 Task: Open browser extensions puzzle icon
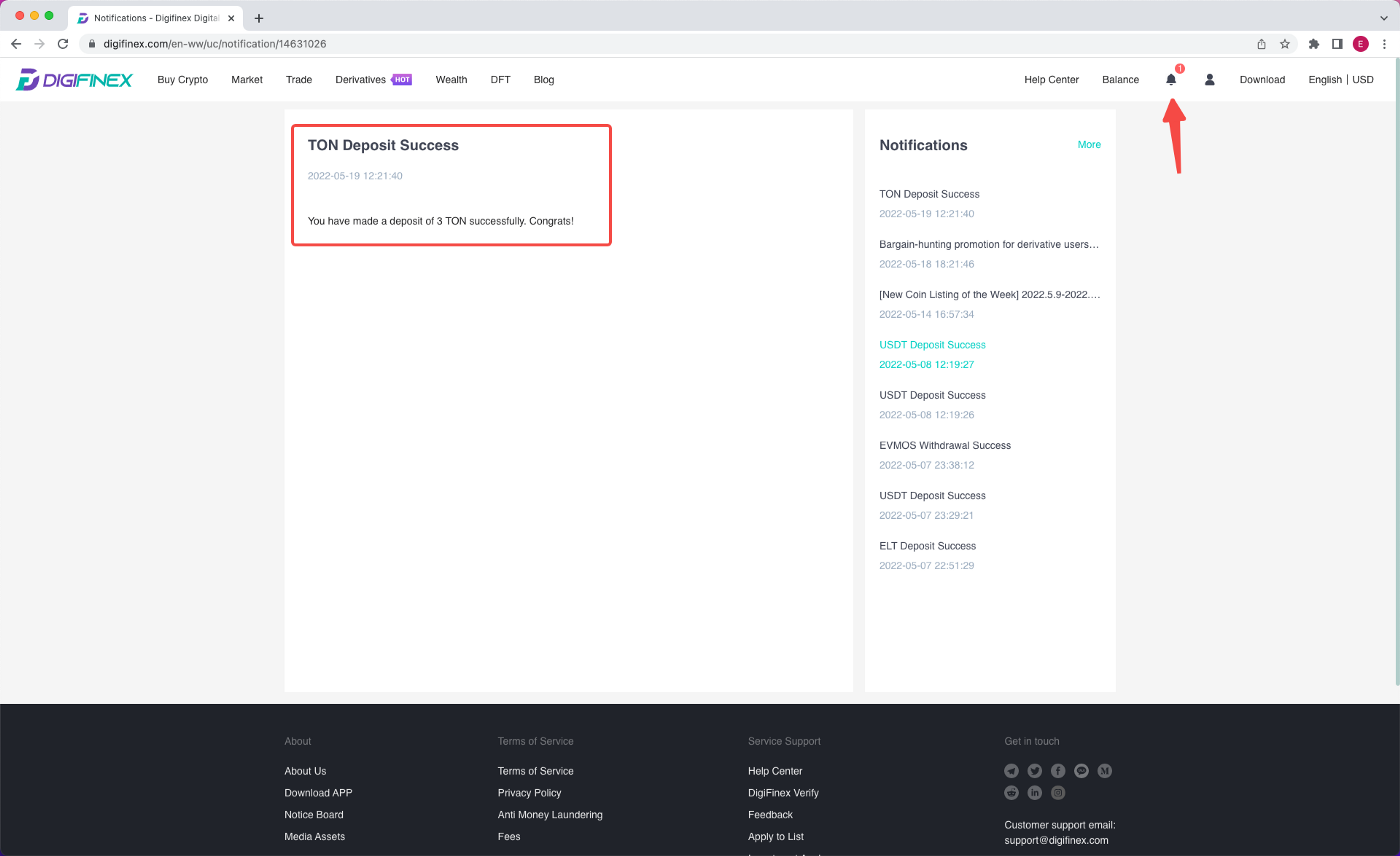[x=1314, y=44]
